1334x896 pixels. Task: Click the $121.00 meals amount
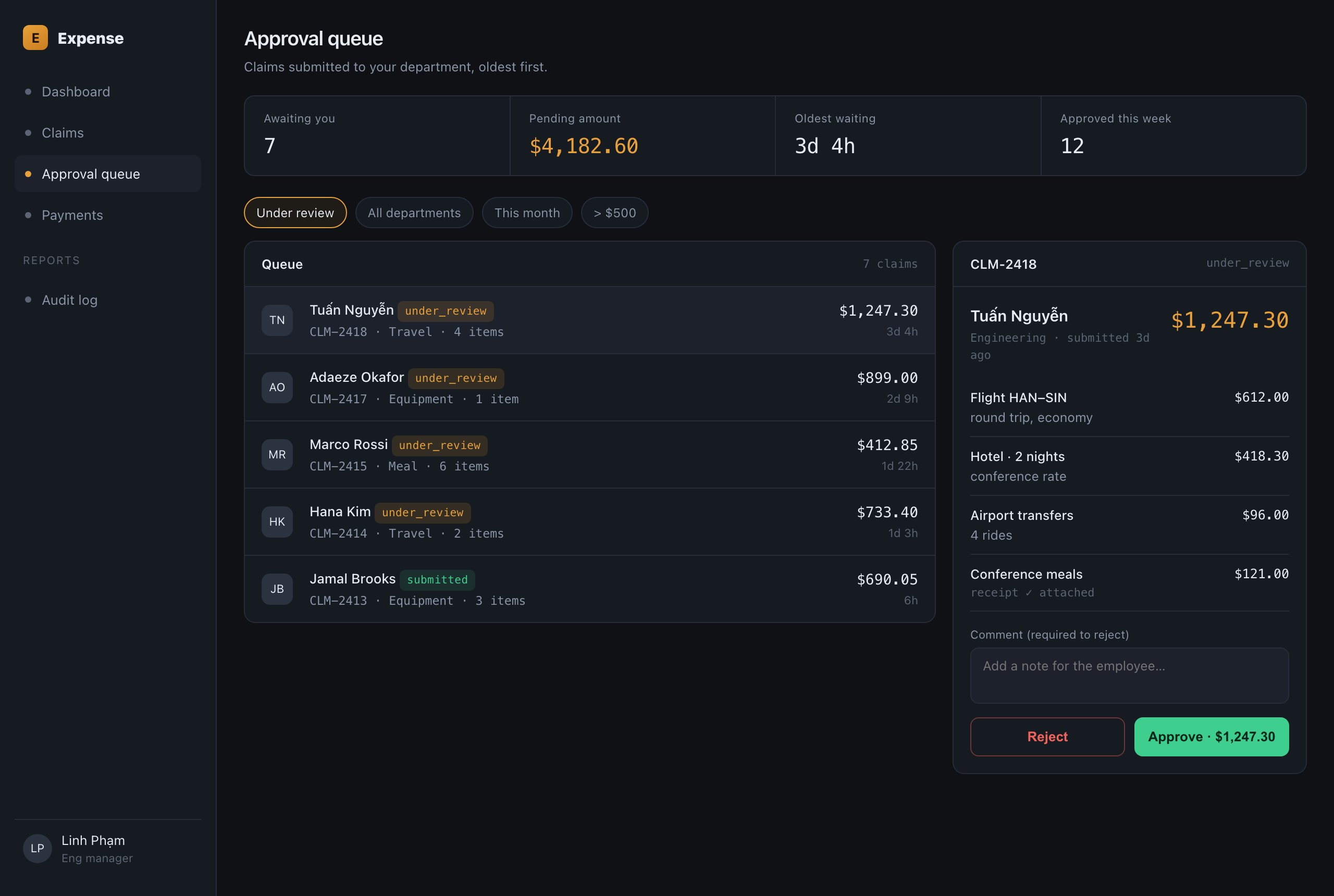pyautogui.click(x=1262, y=574)
